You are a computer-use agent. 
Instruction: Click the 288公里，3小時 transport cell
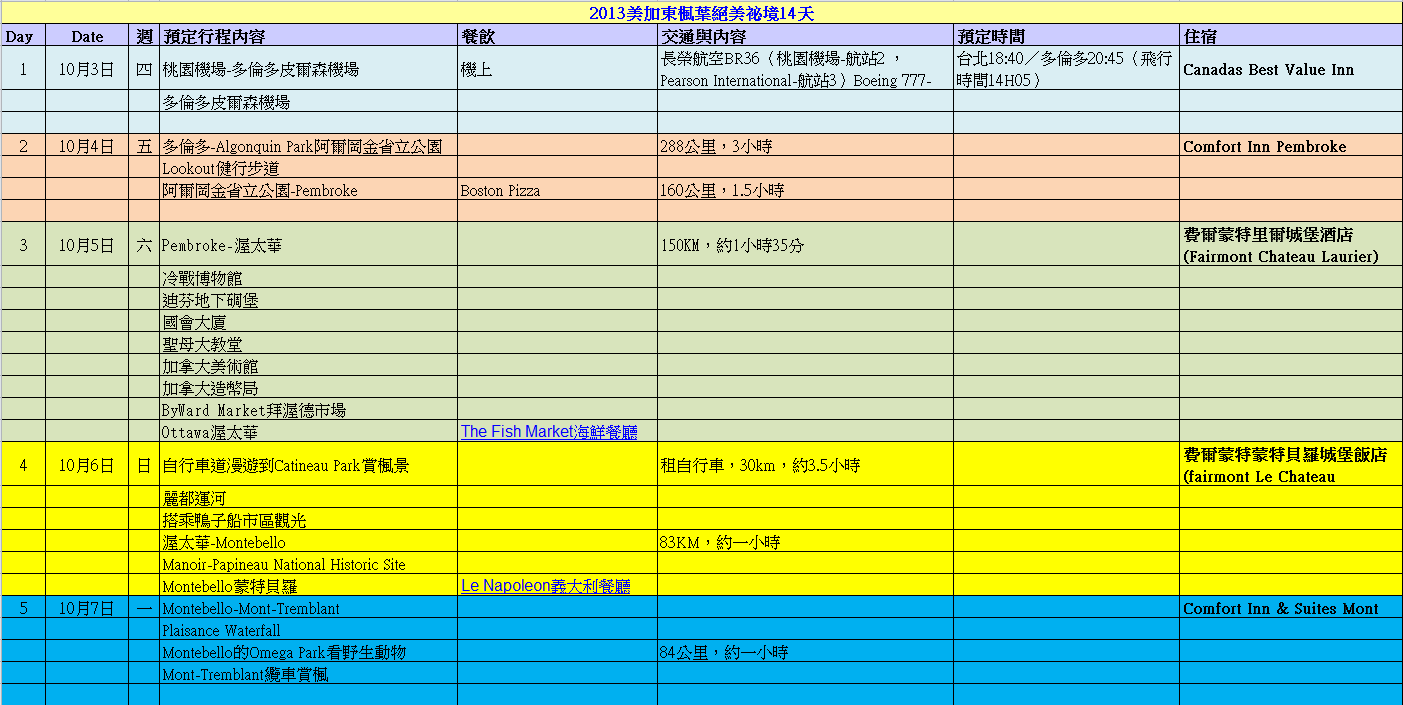(715, 147)
